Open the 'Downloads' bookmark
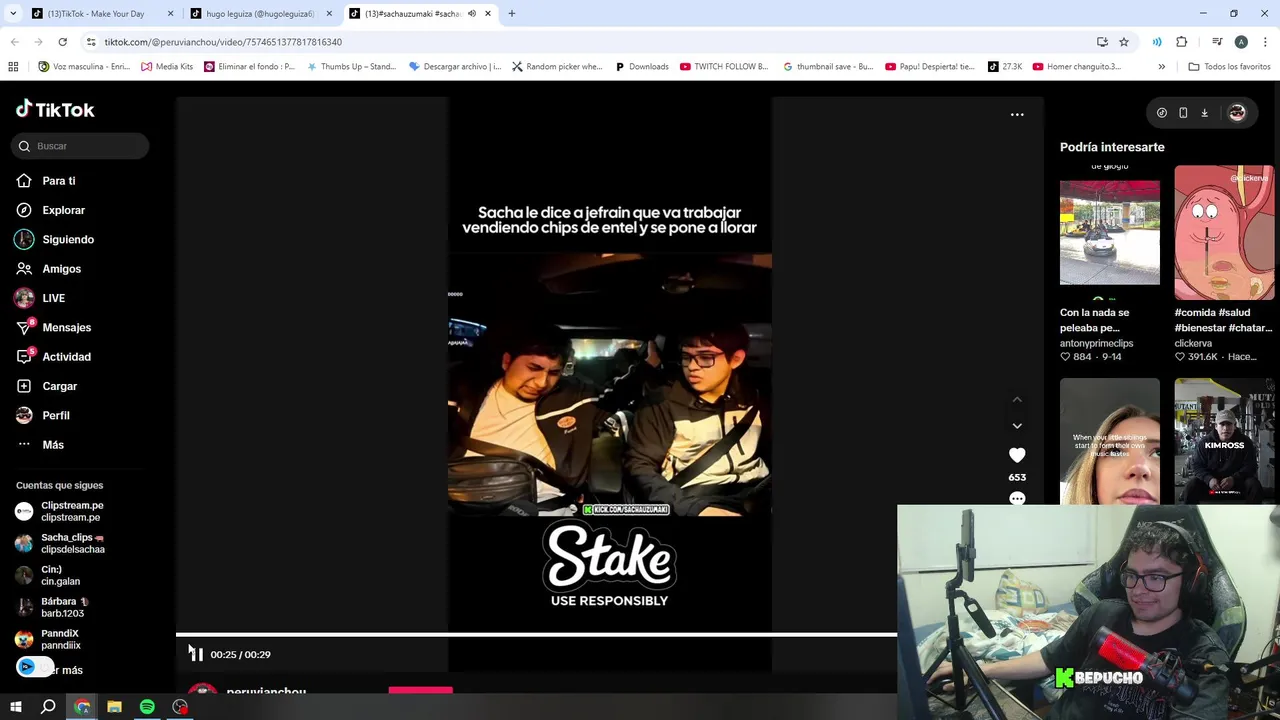 [x=641, y=67]
